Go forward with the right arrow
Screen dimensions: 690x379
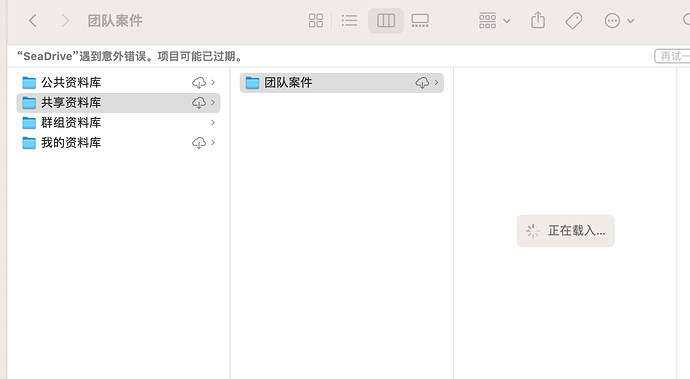(65, 20)
